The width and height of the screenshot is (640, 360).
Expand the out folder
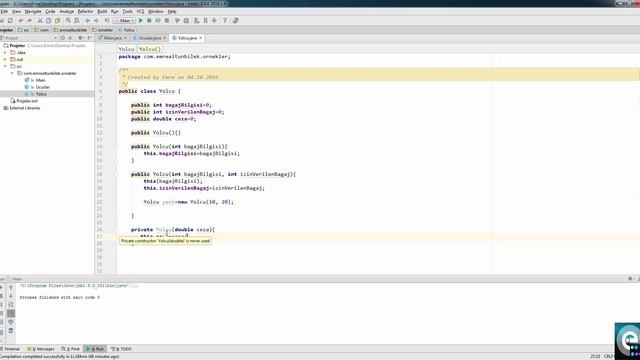click(5, 60)
